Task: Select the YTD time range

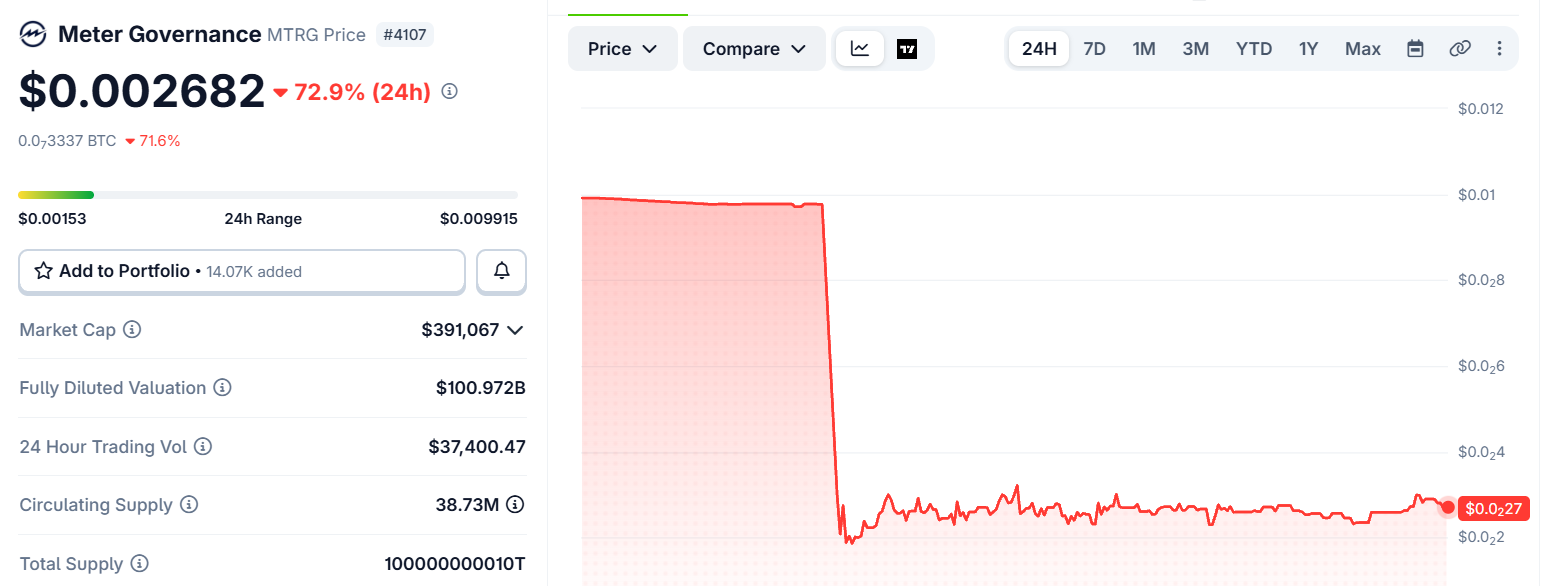Action: pos(1254,49)
